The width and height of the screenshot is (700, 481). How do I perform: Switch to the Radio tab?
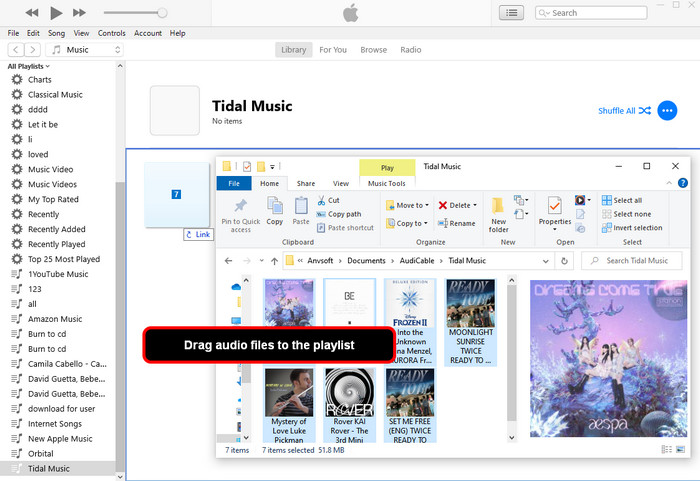click(411, 50)
